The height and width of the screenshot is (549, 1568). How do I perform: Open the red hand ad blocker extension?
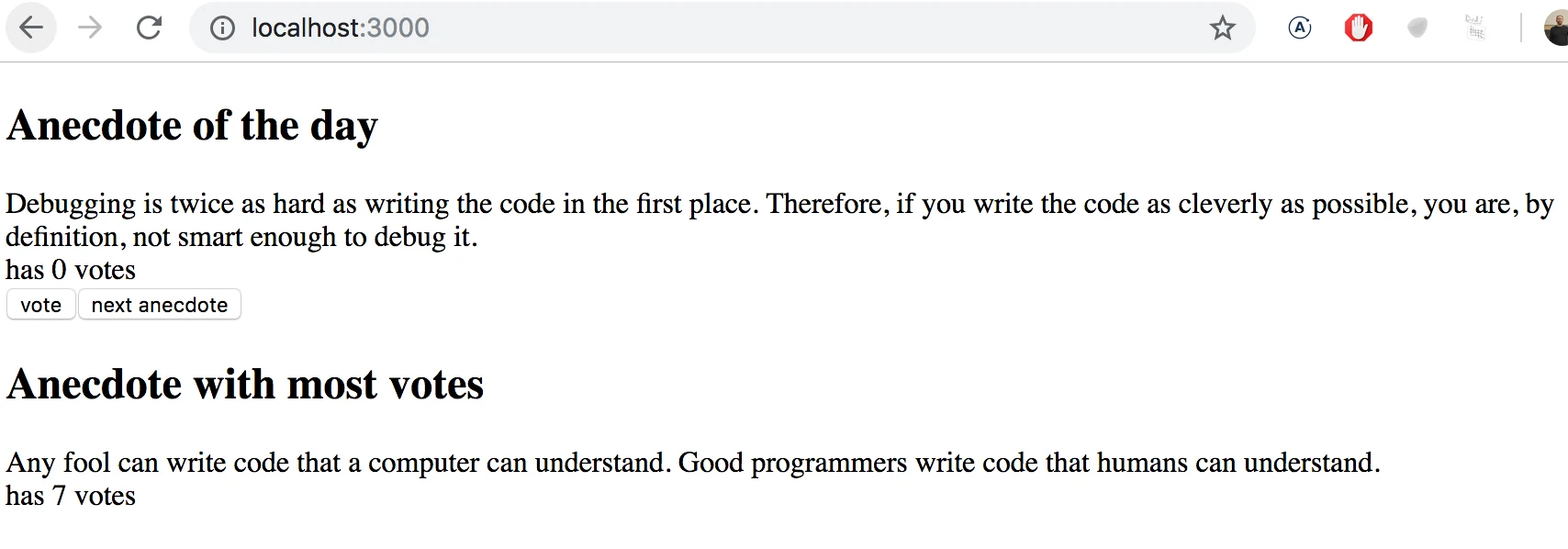point(1358,28)
